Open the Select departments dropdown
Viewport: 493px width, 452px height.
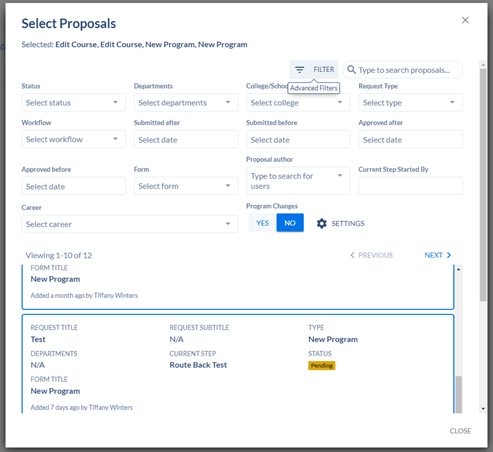point(186,103)
